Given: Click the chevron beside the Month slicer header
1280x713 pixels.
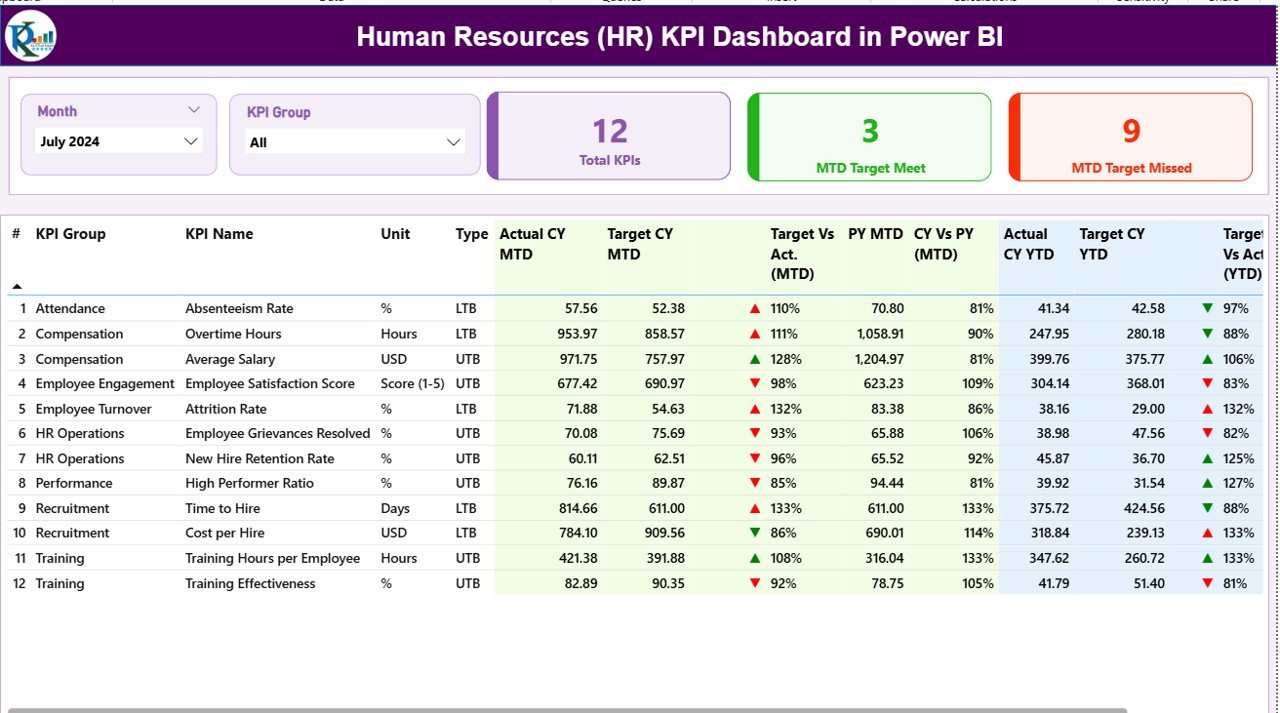Looking at the screenshot, I should coord(196,110).
